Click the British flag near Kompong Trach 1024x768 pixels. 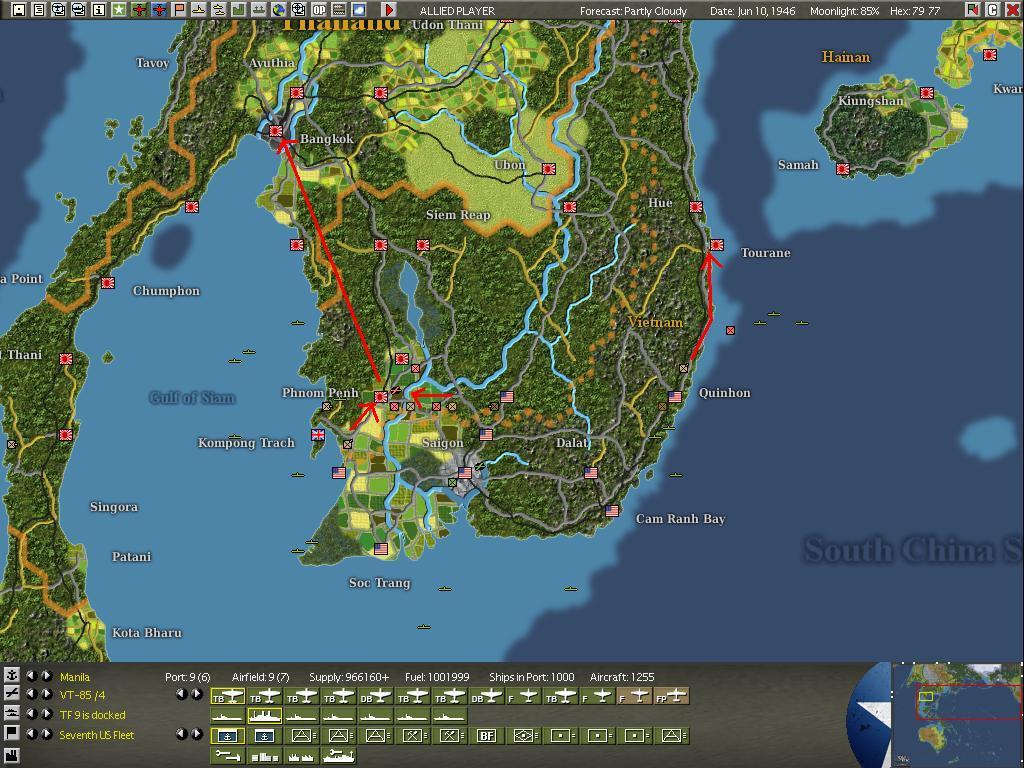point(318,434)
